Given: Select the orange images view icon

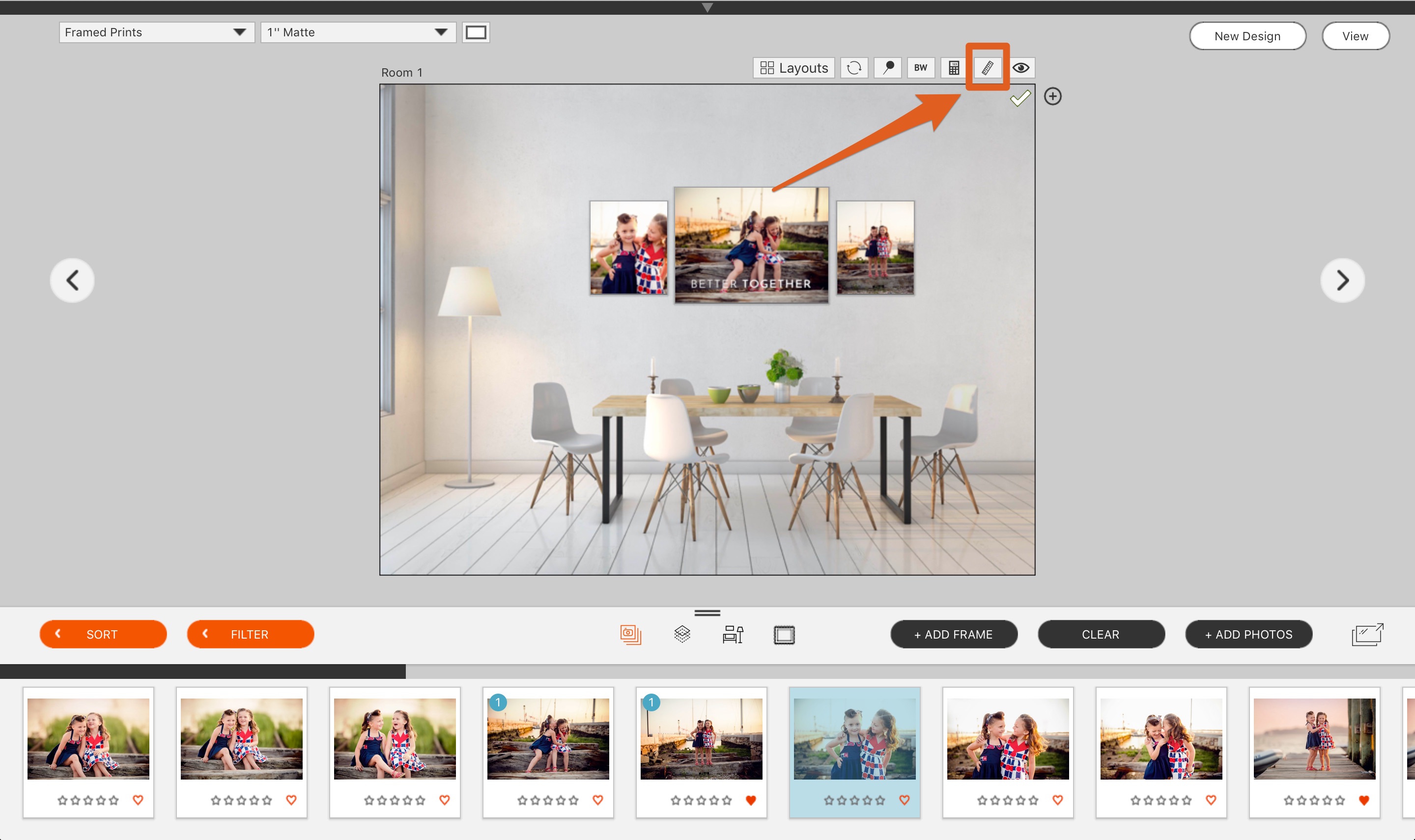Looking at the screenshot, I should (x=630, y=635).
